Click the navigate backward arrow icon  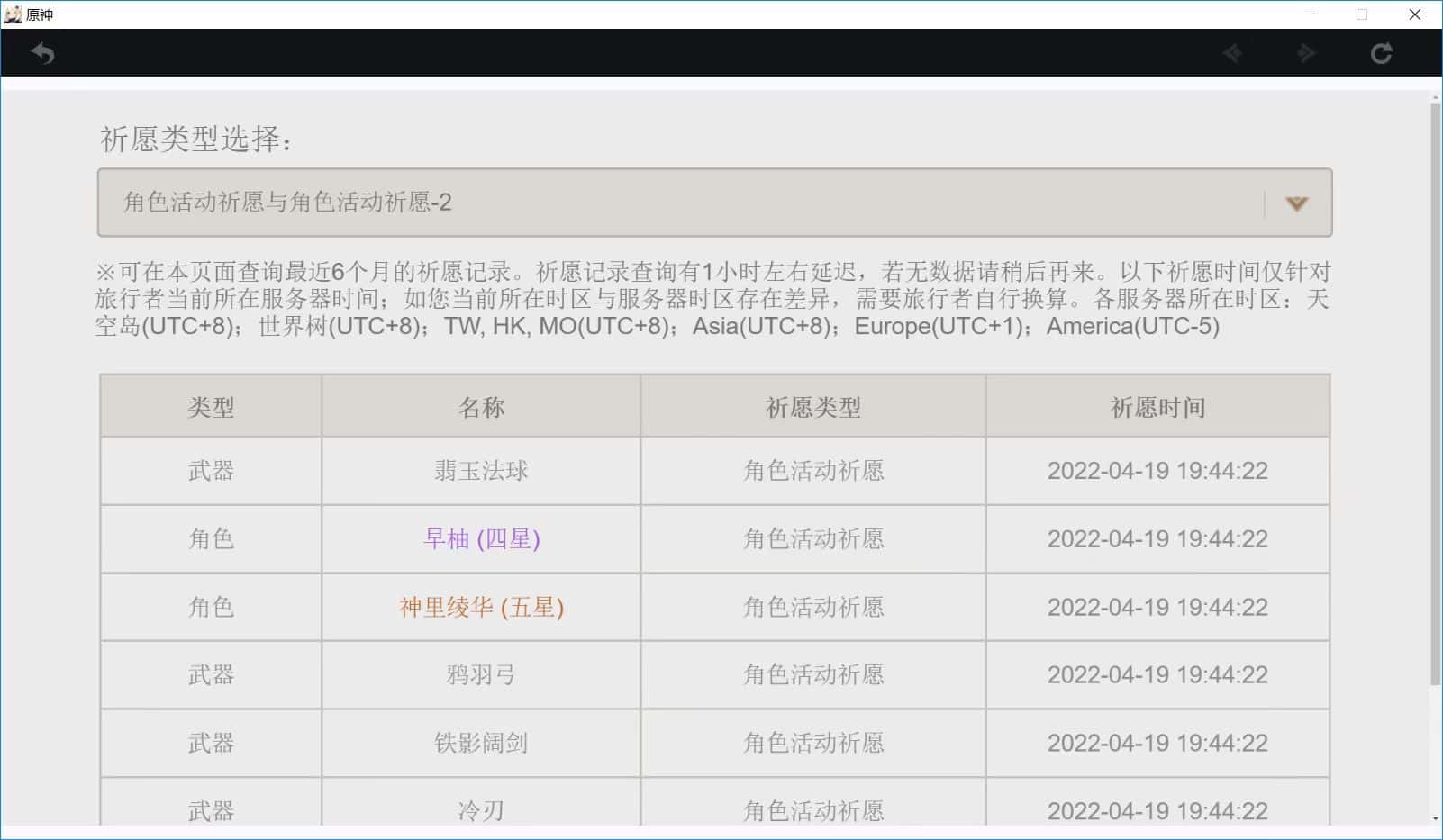(1232, 53)
